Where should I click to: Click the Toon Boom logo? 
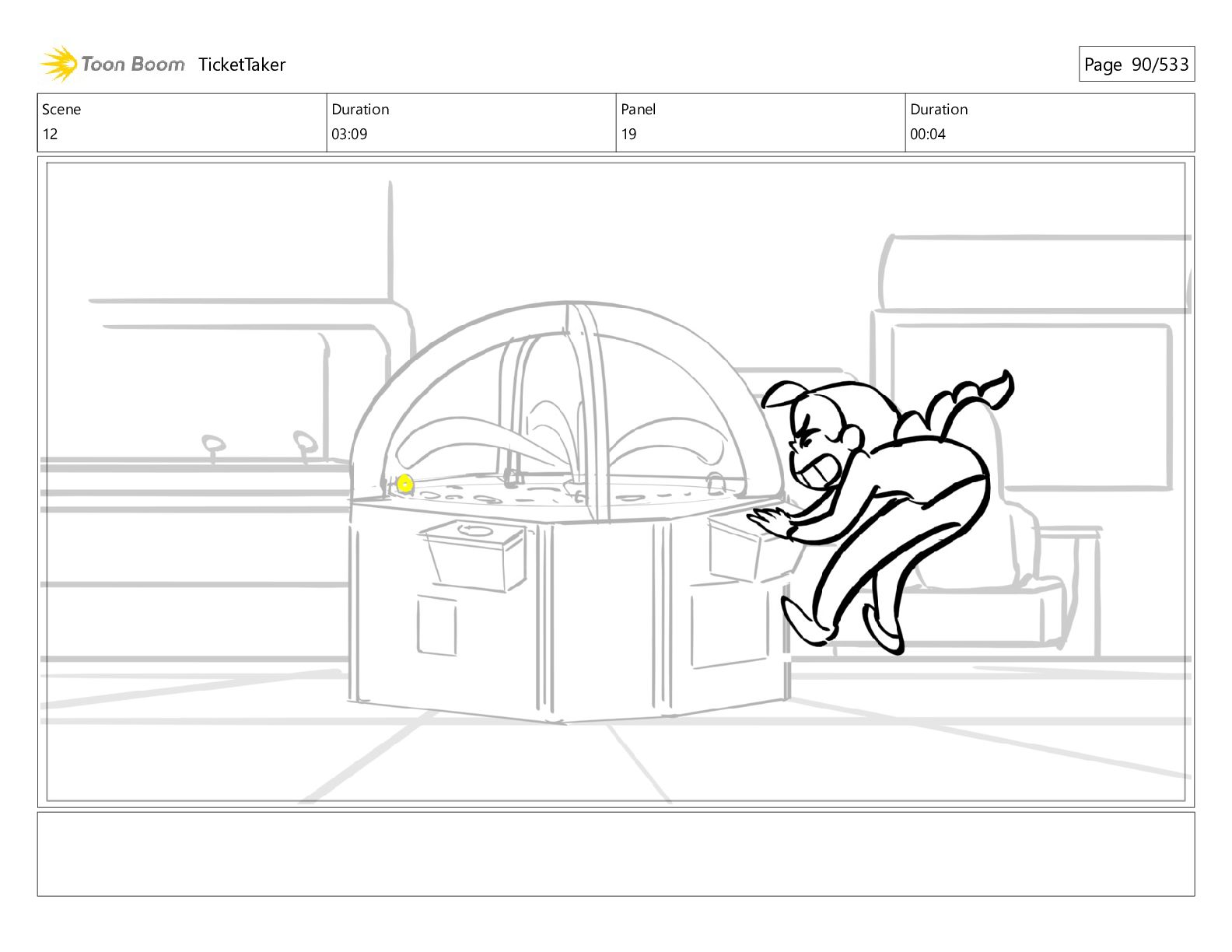[x=113, y=64]
